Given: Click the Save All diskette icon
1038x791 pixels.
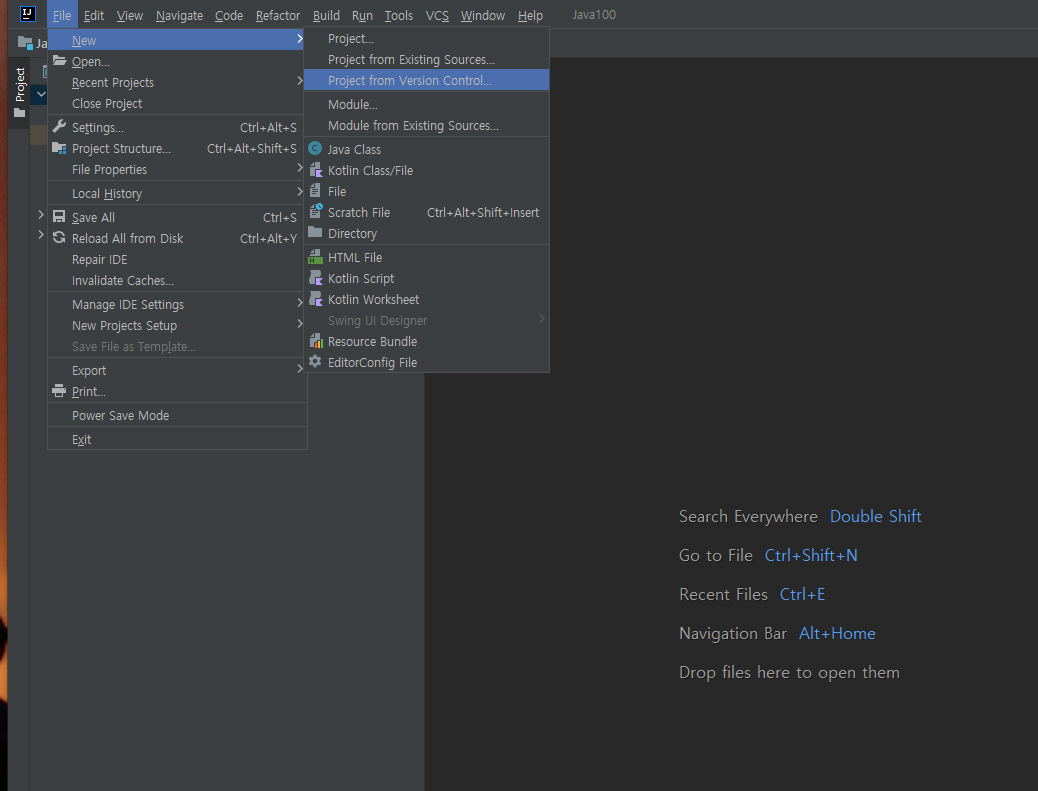Looking at the screenshot, I should 58,217.
